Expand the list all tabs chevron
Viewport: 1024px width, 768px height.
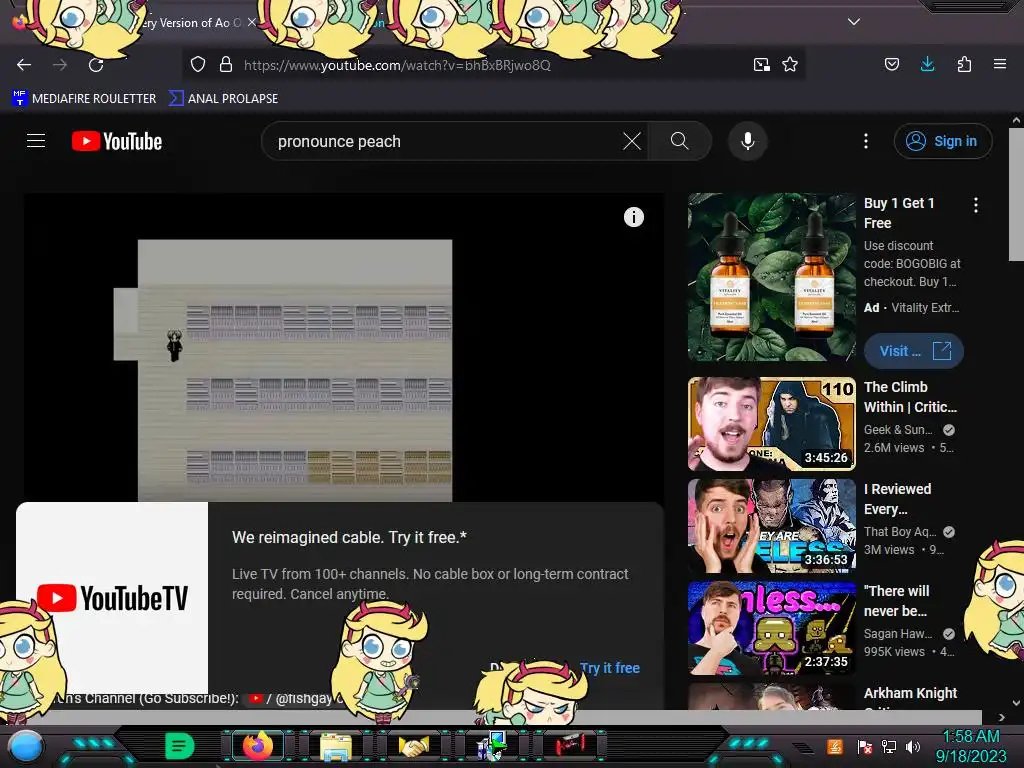854,22
